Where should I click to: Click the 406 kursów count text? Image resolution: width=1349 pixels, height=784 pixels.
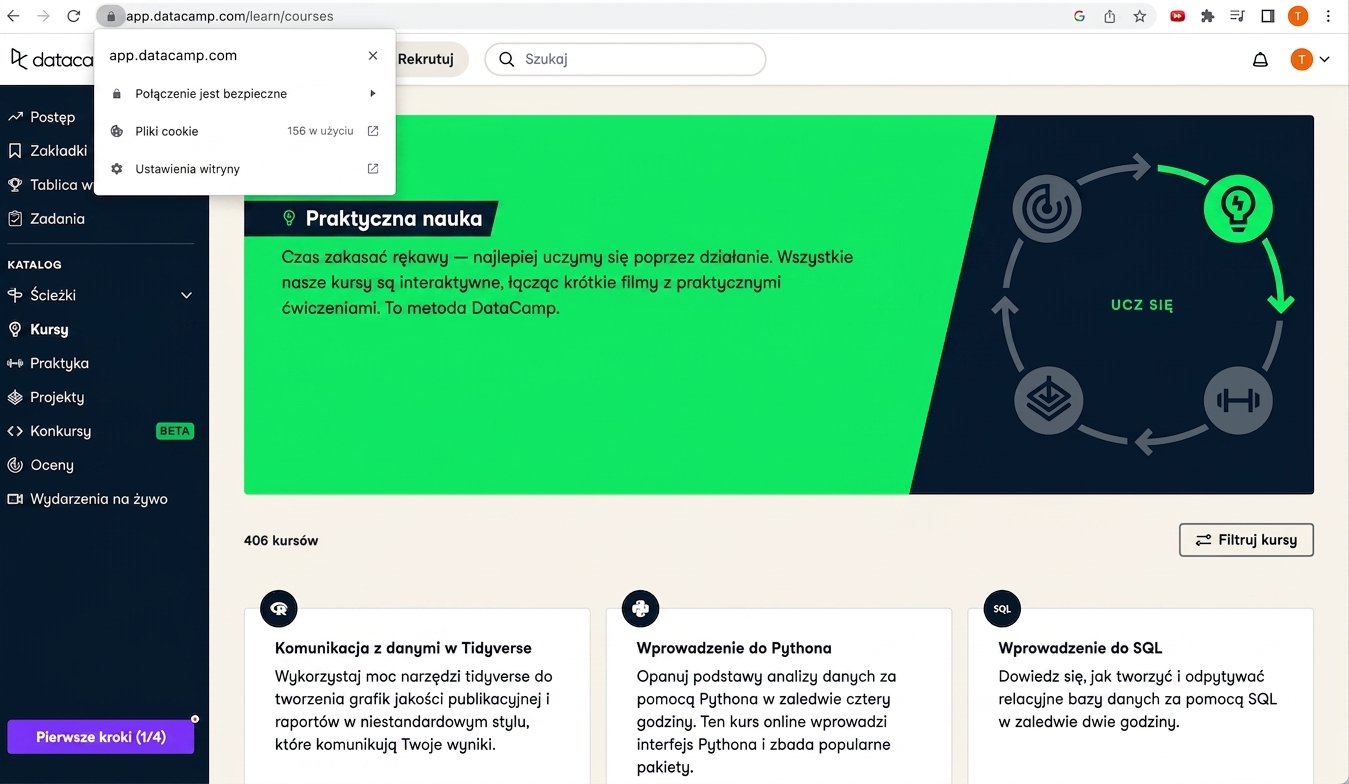click(281, 541)
